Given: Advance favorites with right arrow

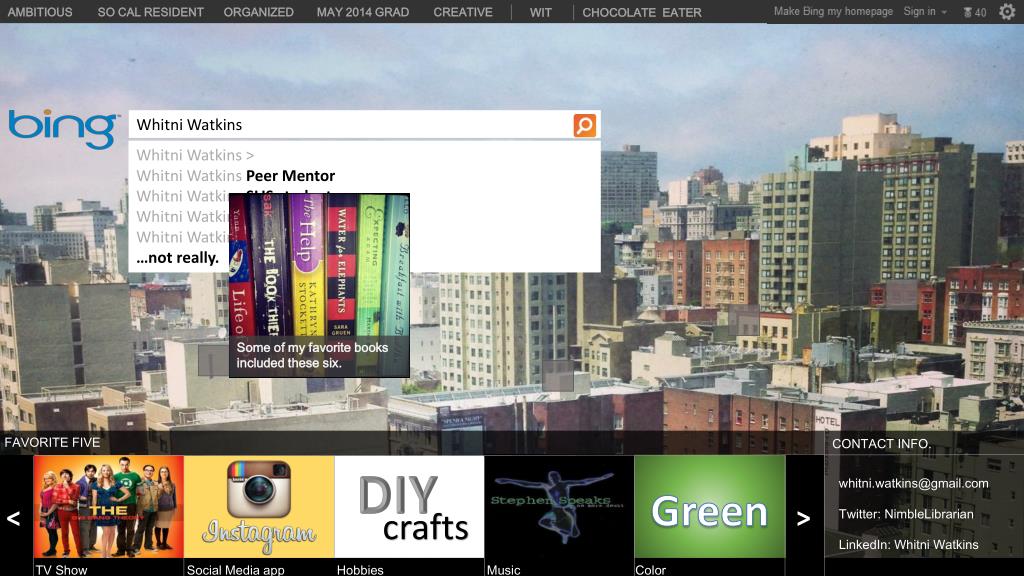Looking at the screenshot, I should [804, 518].
